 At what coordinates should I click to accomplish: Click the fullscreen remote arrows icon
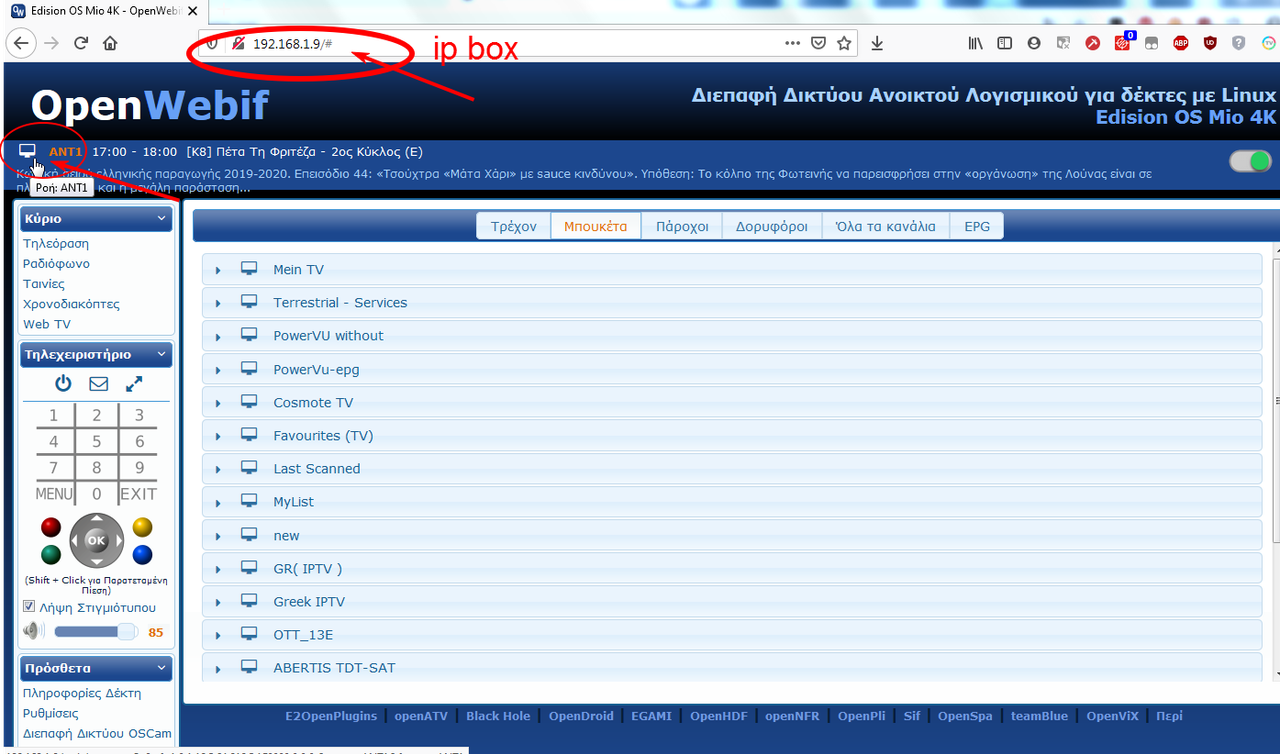pyautogui.click(x=134, y=384)
